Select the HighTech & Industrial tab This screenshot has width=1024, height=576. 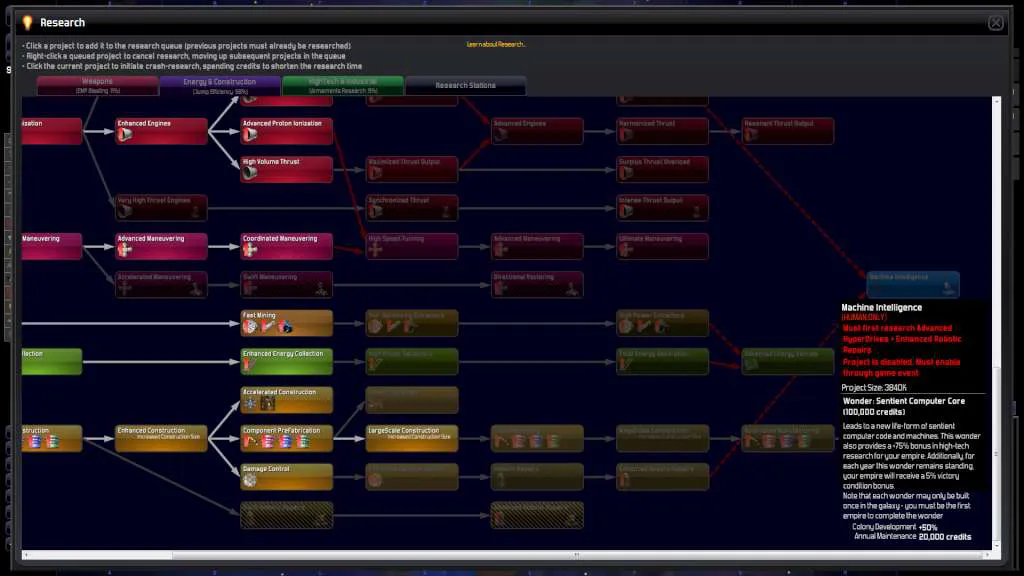(x=343, y=86)
